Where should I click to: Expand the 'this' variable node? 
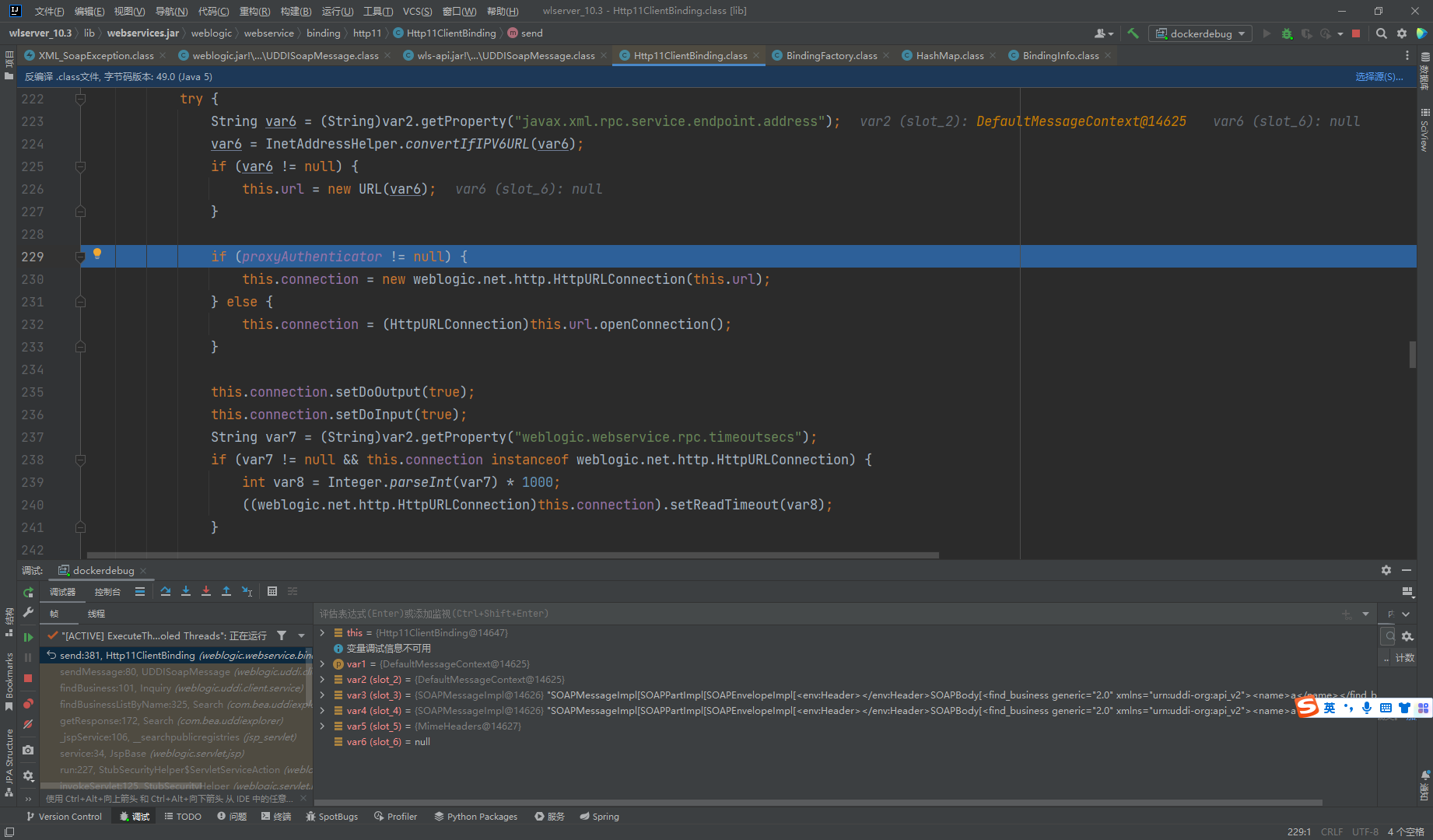[323, 632]
